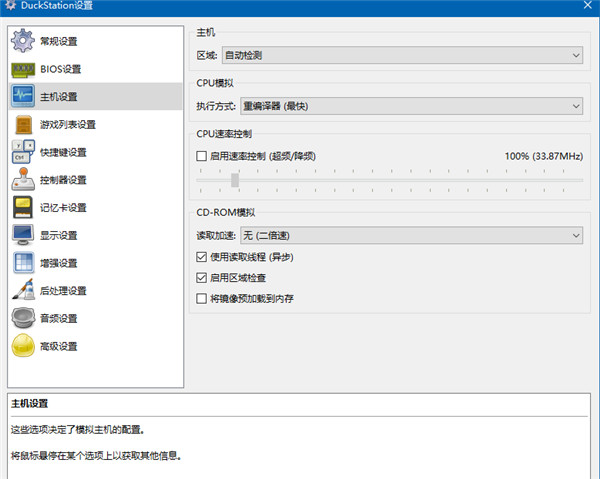Enable 启用速率控制 (超频/降频) checkbox

point(202,156)
